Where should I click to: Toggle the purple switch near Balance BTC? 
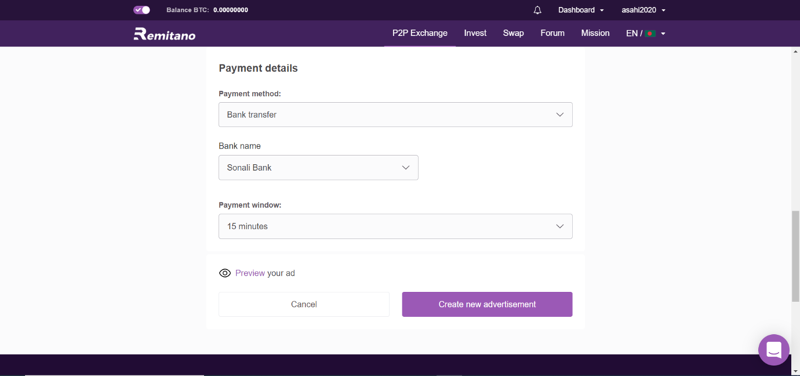pos(142,10)
